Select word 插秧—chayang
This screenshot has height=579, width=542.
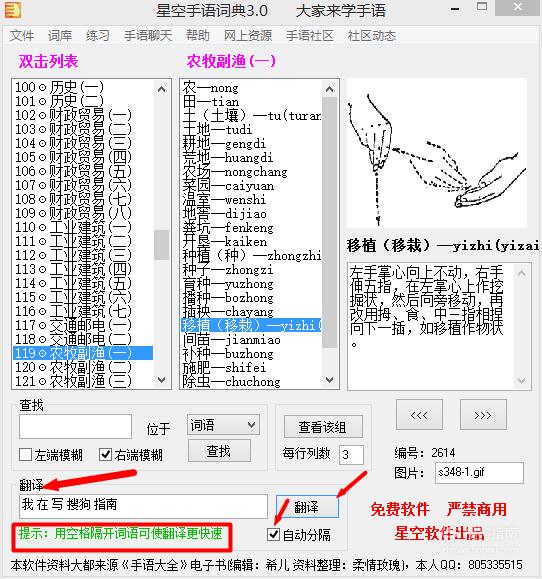[x=251, y=312]
